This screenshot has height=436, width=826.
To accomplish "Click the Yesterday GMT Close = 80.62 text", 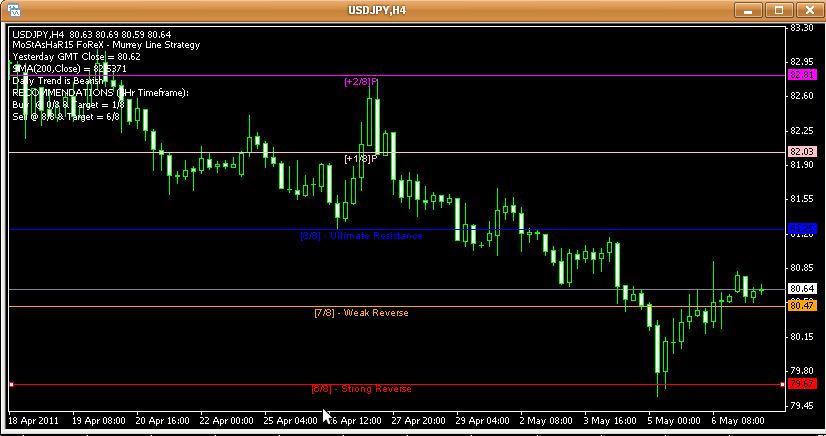I will (76, 57).
